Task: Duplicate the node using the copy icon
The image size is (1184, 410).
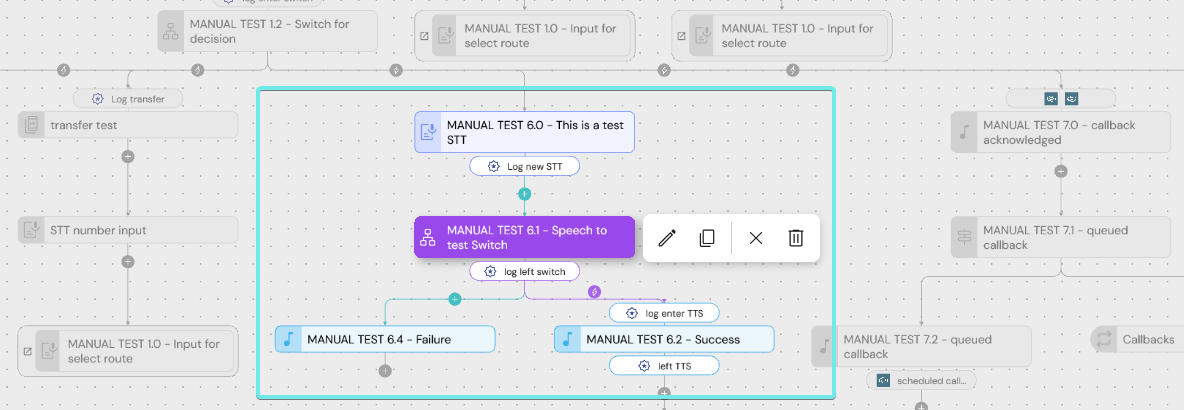Action: point(707,238)
